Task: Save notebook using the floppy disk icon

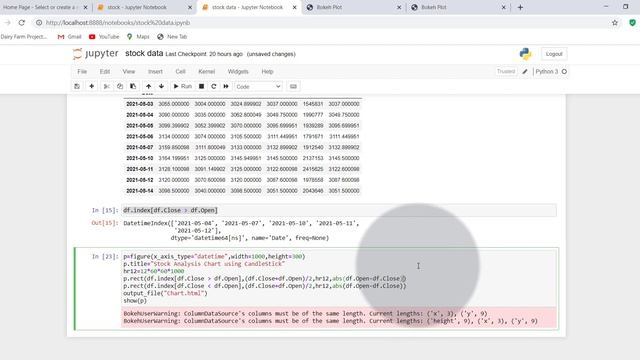Action: click(77, 87)
